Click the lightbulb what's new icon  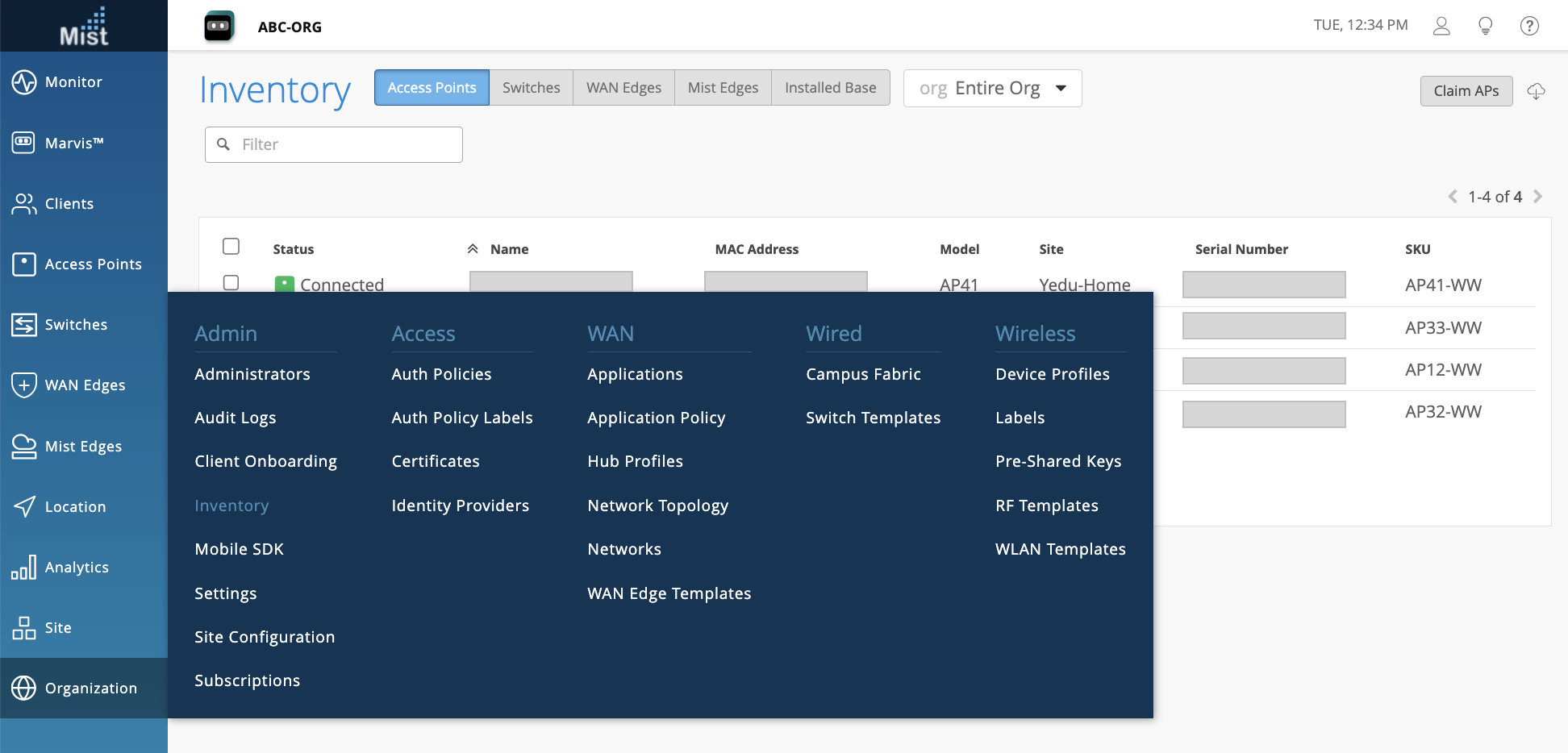click(x=1485, y=26)
